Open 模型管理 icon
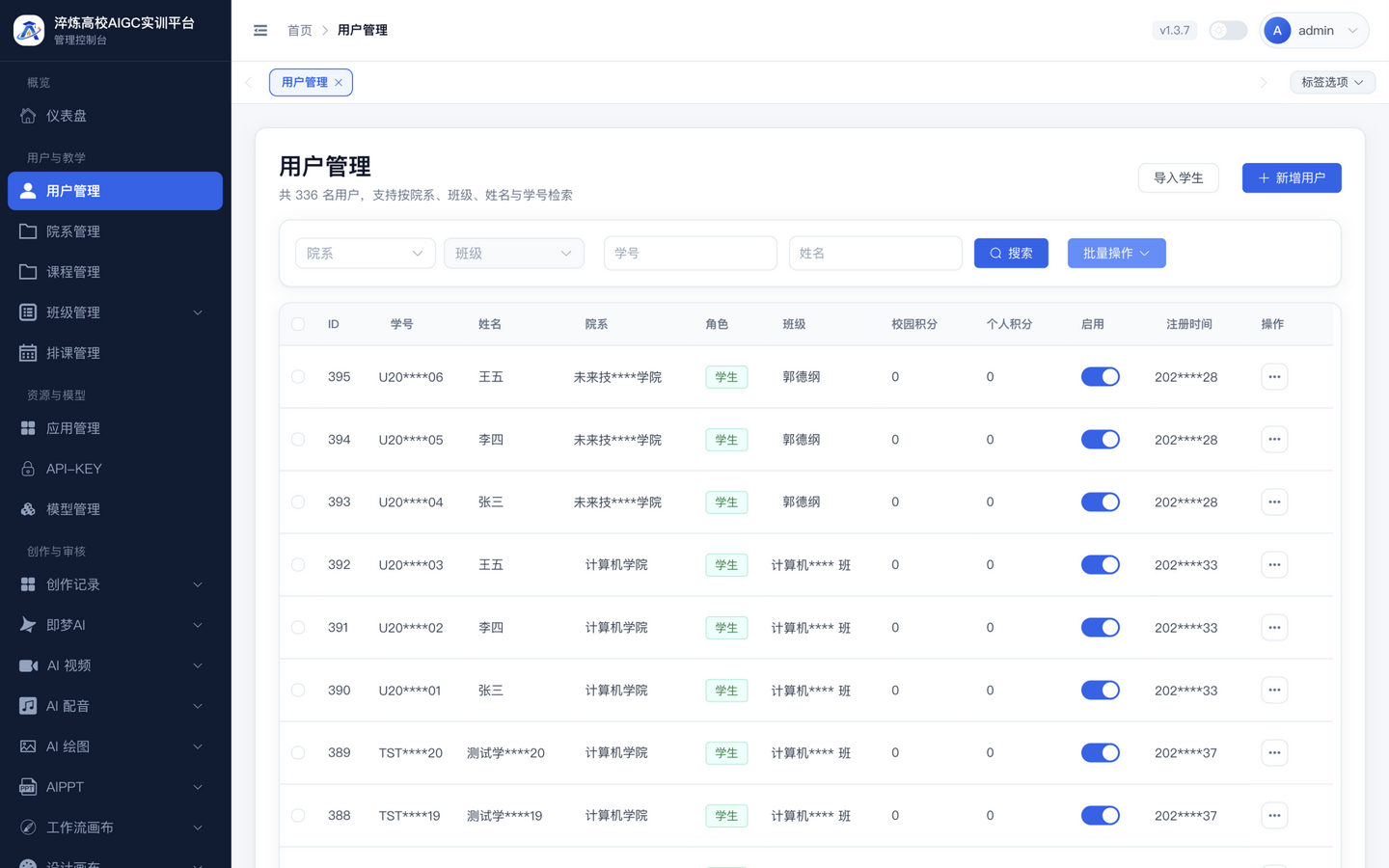This screenshot has width=1389, height=868. point(28,509)
